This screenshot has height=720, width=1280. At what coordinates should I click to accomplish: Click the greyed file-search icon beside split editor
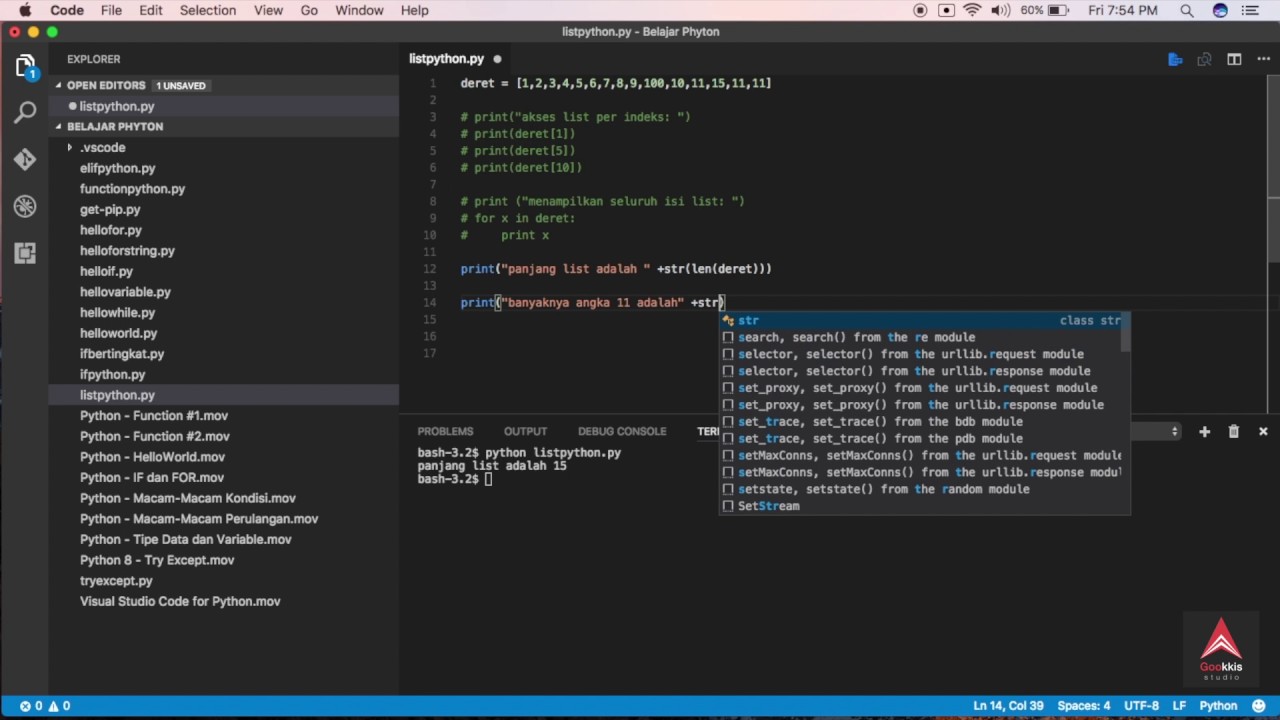(1205, 59)
